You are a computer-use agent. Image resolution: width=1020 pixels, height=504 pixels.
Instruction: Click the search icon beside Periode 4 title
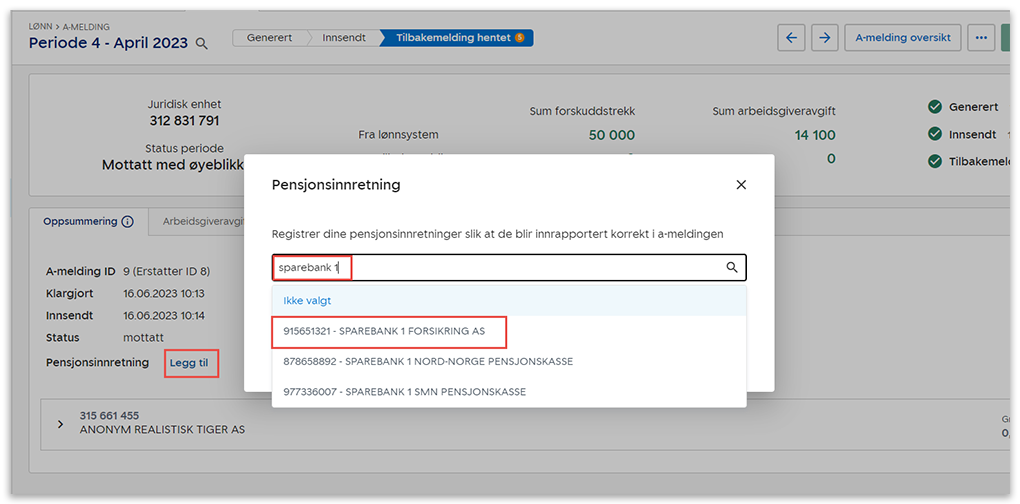click(x=202, y=43)
